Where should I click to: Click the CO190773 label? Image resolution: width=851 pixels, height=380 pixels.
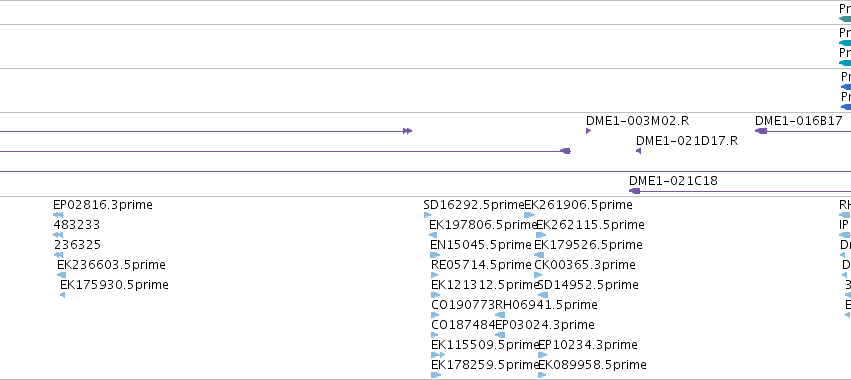463,305
